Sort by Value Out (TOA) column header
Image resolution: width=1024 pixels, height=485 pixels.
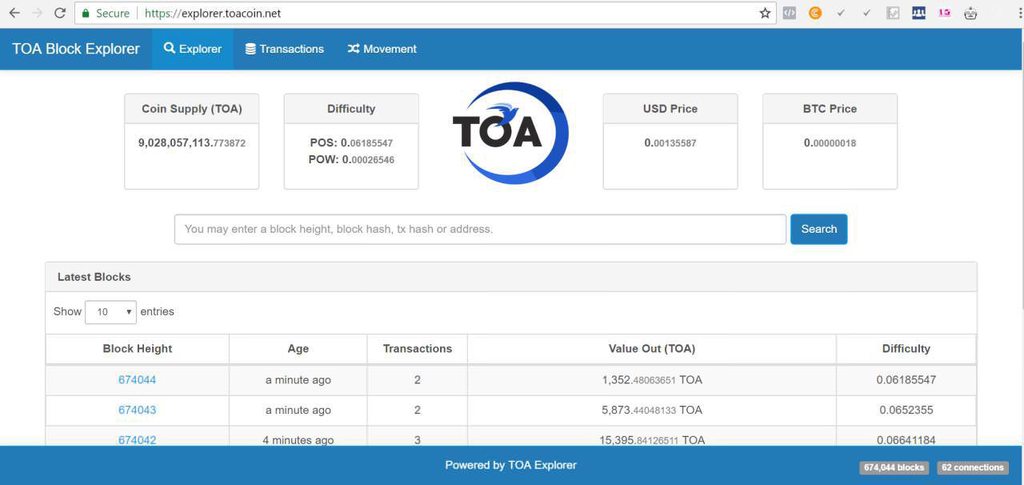[x=652, y=349]
